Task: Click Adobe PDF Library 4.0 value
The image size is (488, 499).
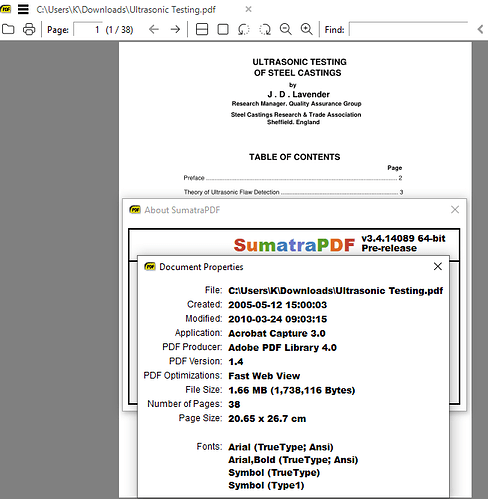Action: point(283,348)
